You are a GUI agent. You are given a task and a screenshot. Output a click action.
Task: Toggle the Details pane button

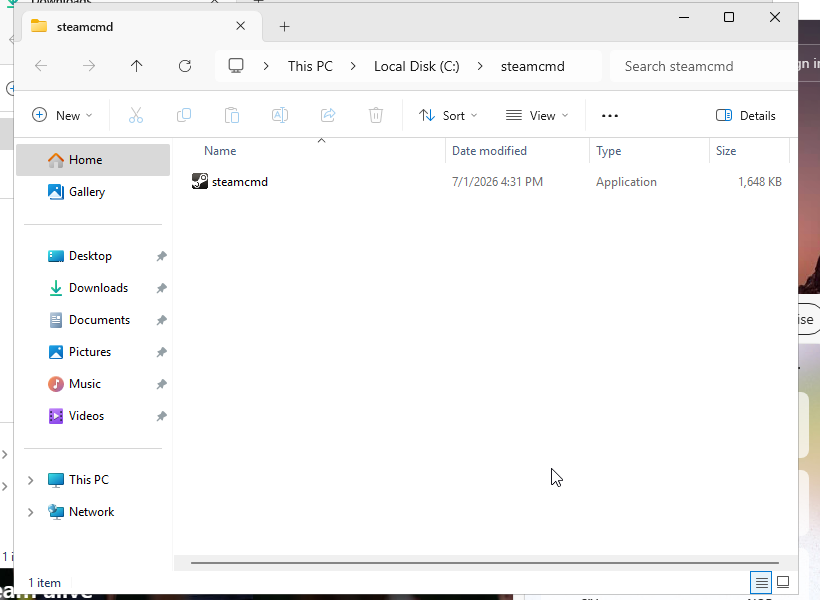(x=745, y=116)
